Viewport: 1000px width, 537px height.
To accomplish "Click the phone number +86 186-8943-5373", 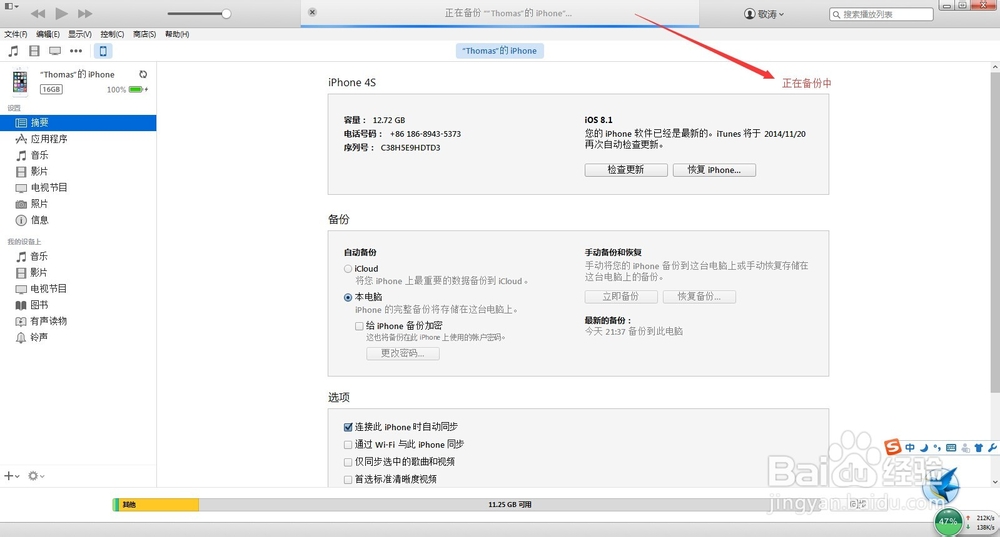I will tap(425, 135).
